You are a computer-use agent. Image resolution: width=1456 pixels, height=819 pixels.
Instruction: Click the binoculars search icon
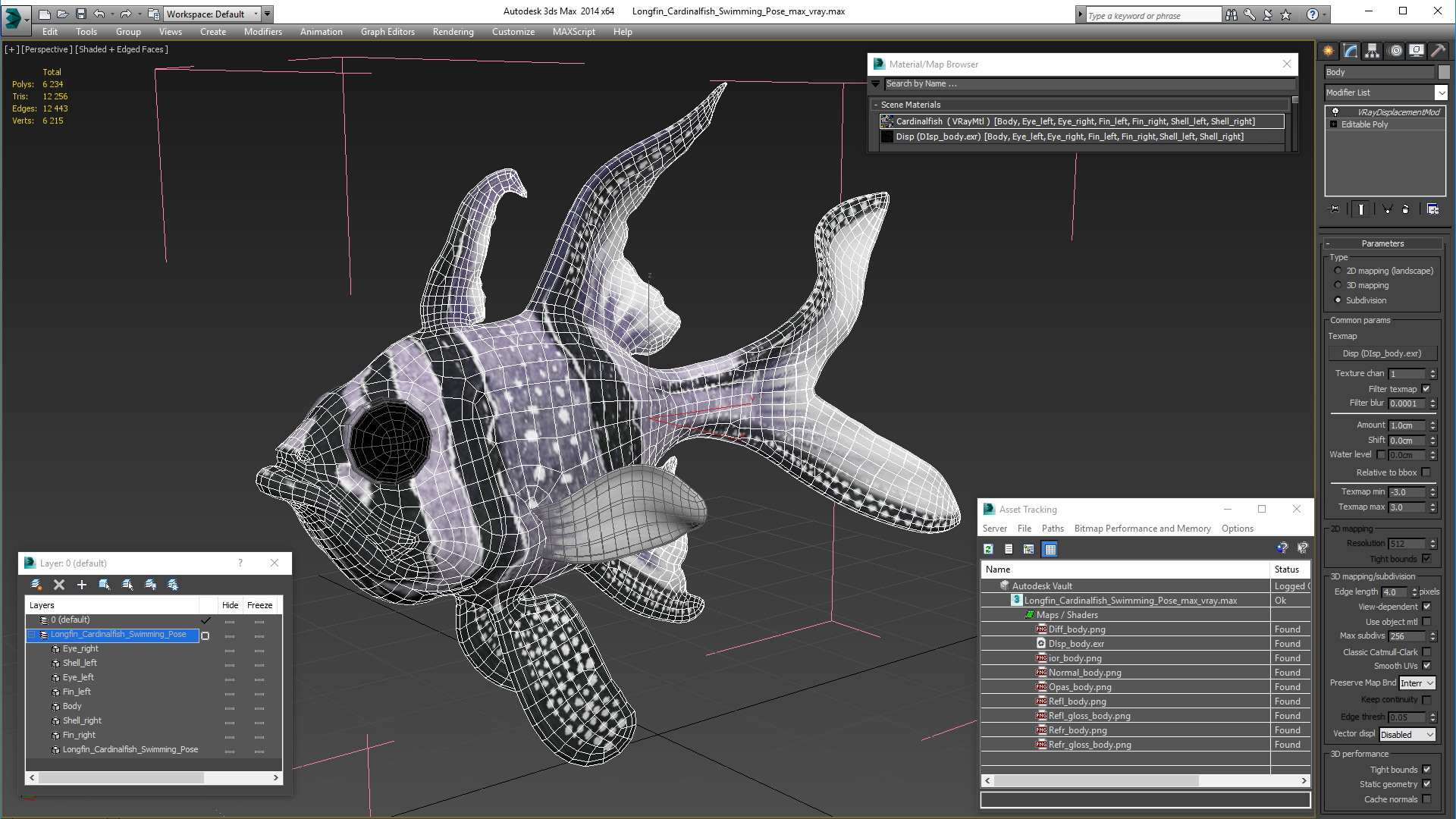[x=1231, y=14]
